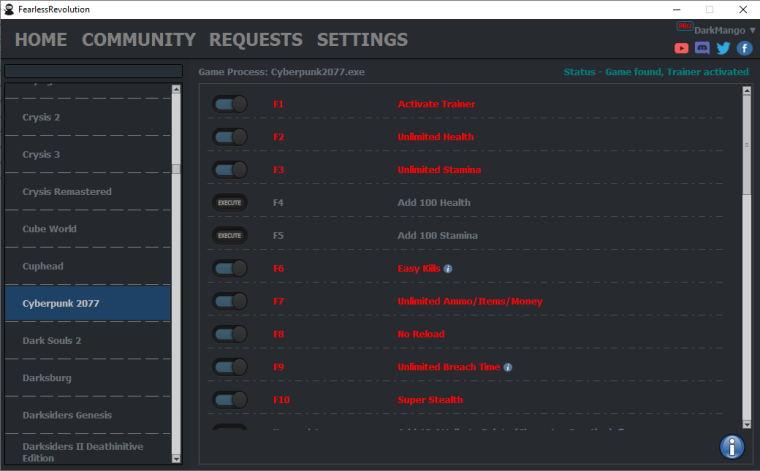Viewport: 760px width, 471px height.
Task: Expand the DarkMango account dropdown
Action: click(752, 30)
